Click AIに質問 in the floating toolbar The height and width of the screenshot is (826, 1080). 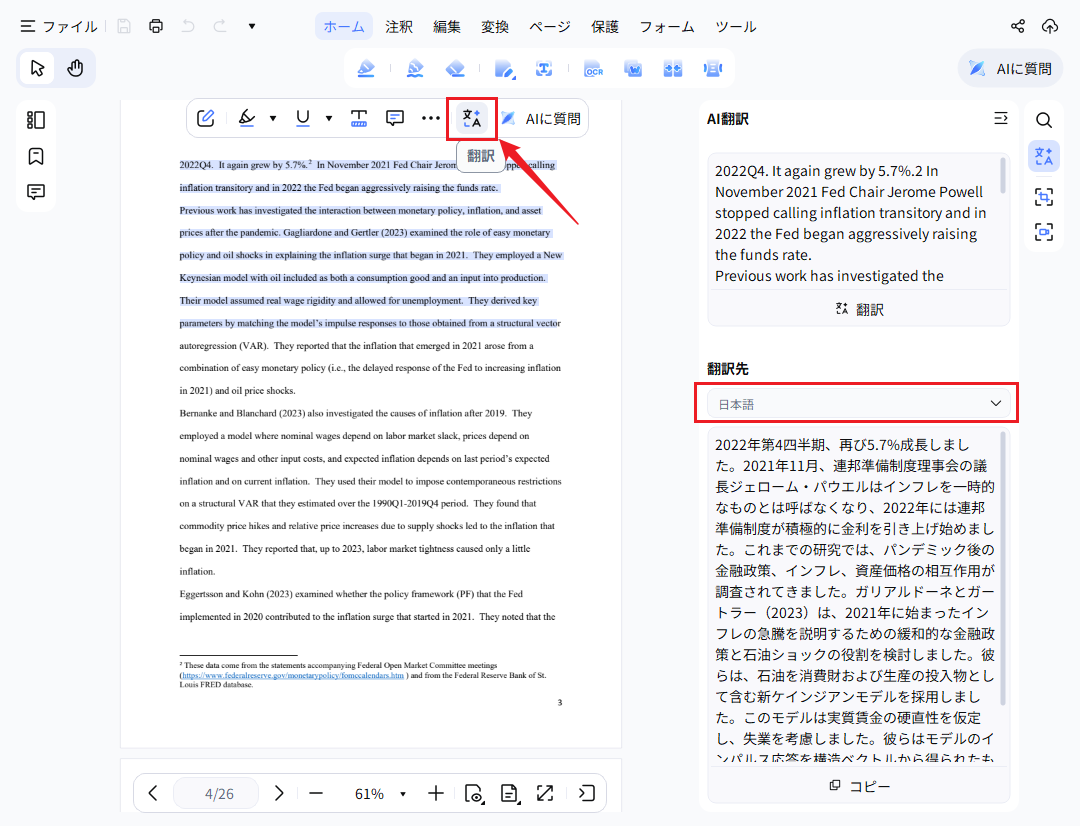coord(541,118)
